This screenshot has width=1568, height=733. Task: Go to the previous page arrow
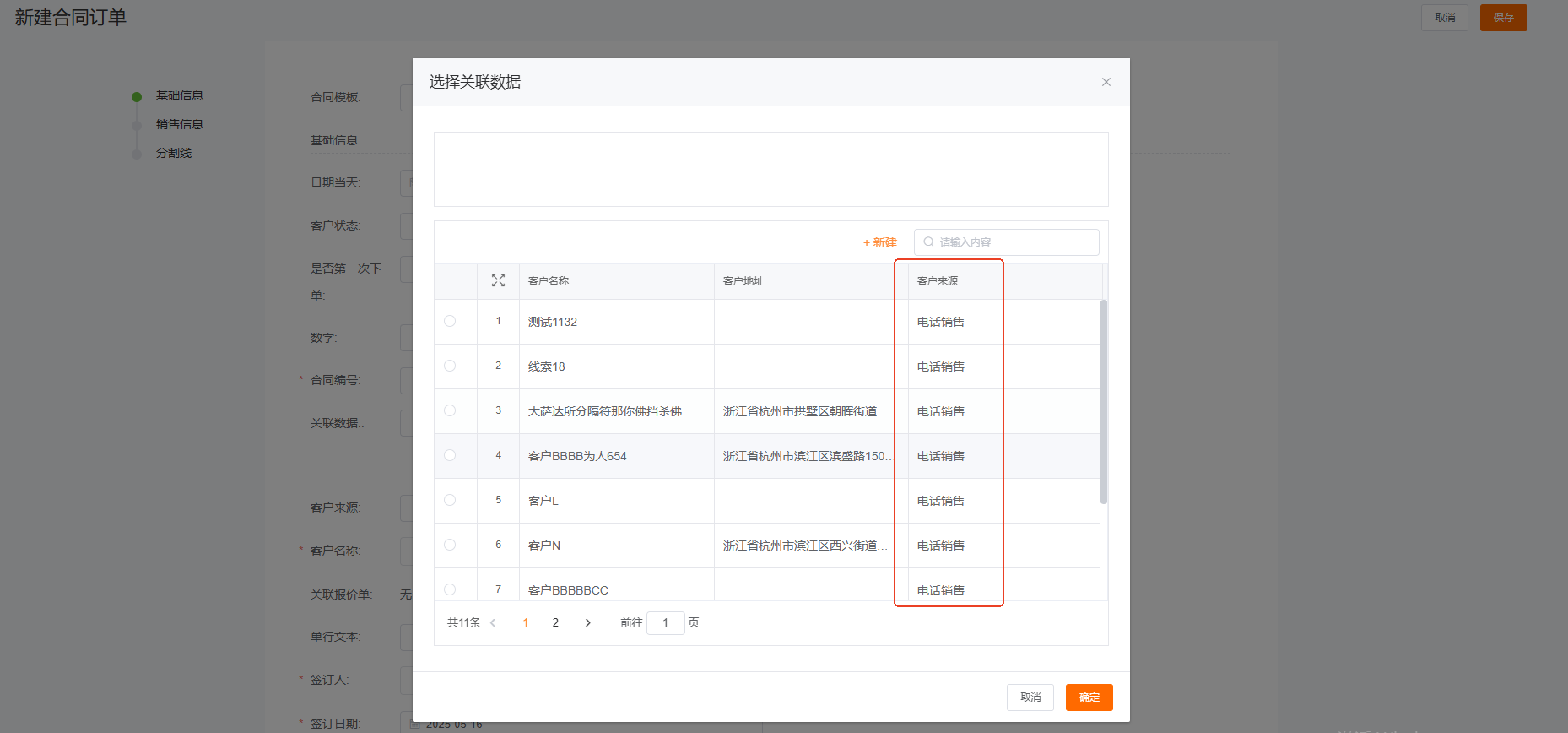(493, 623)
